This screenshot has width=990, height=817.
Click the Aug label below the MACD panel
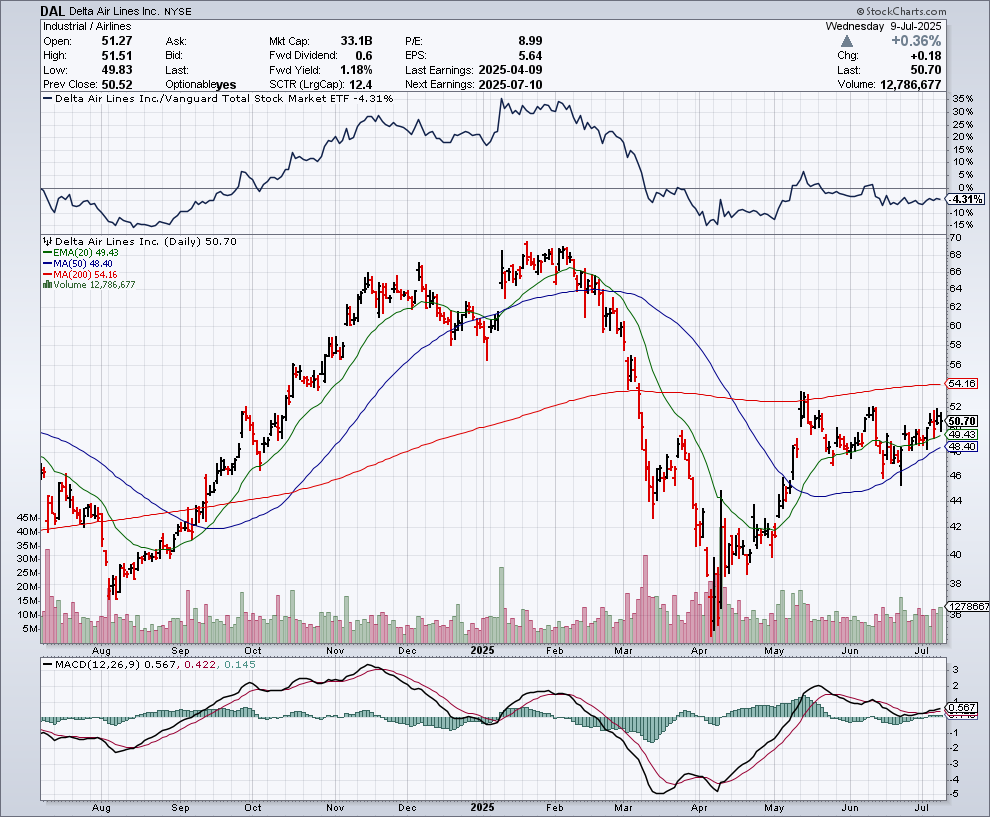click(101, 808)
